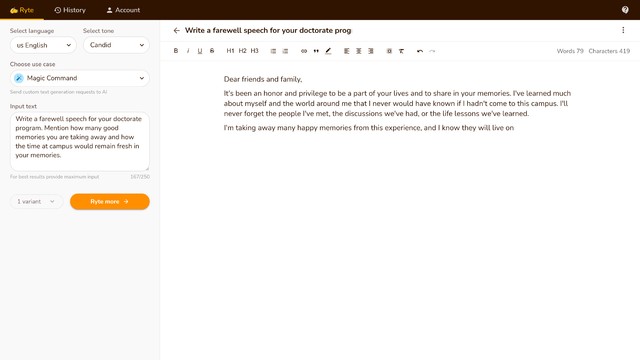Click the "It's been an honor" paragraph
Image resolution: width=640 pixels, height=360 pixels.
tap(397, 103)
